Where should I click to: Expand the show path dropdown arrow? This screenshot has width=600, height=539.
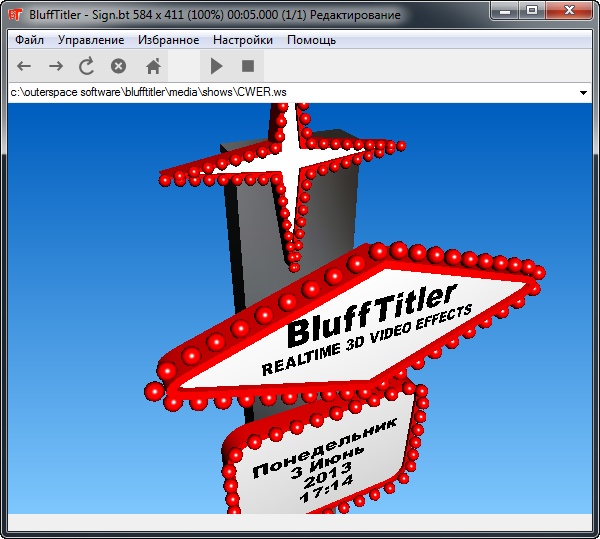pyautogui.click(x=583, y=93)
